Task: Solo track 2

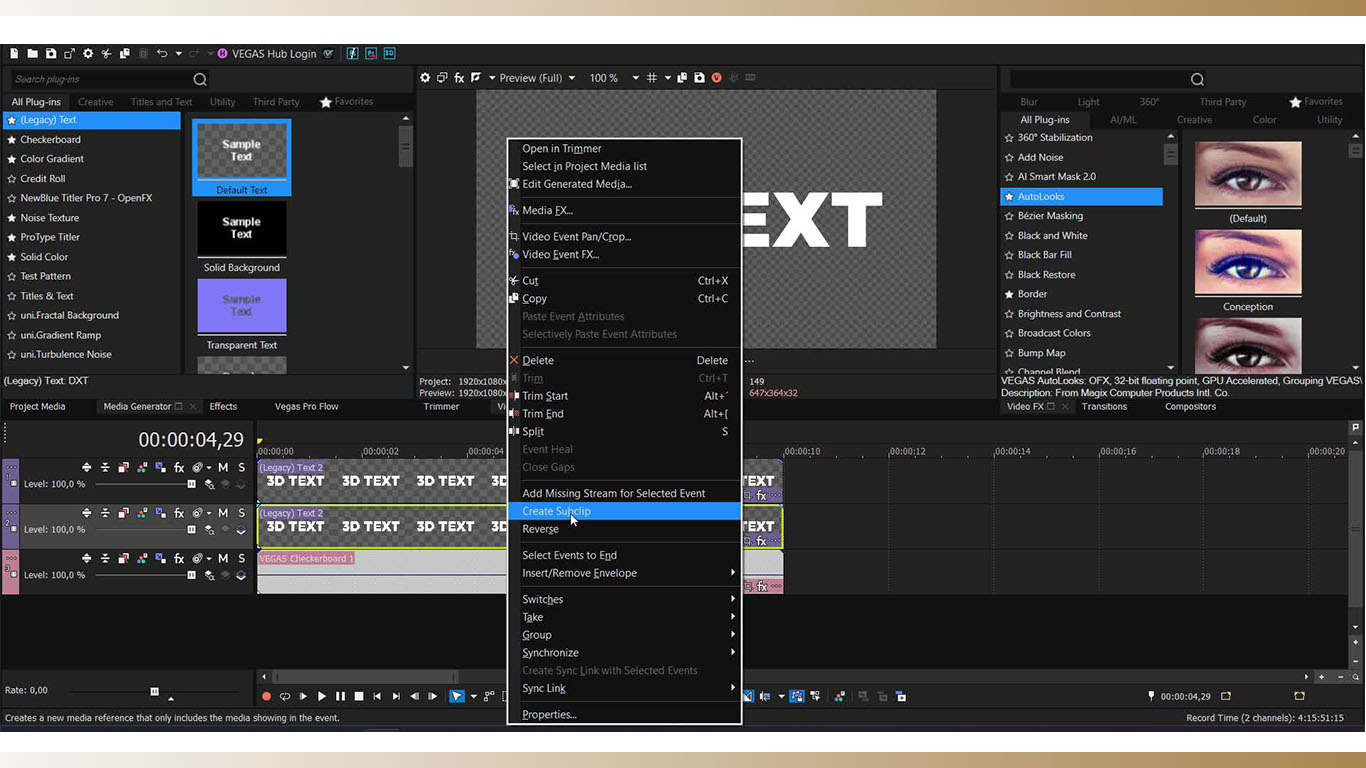Action: (242, 513)
